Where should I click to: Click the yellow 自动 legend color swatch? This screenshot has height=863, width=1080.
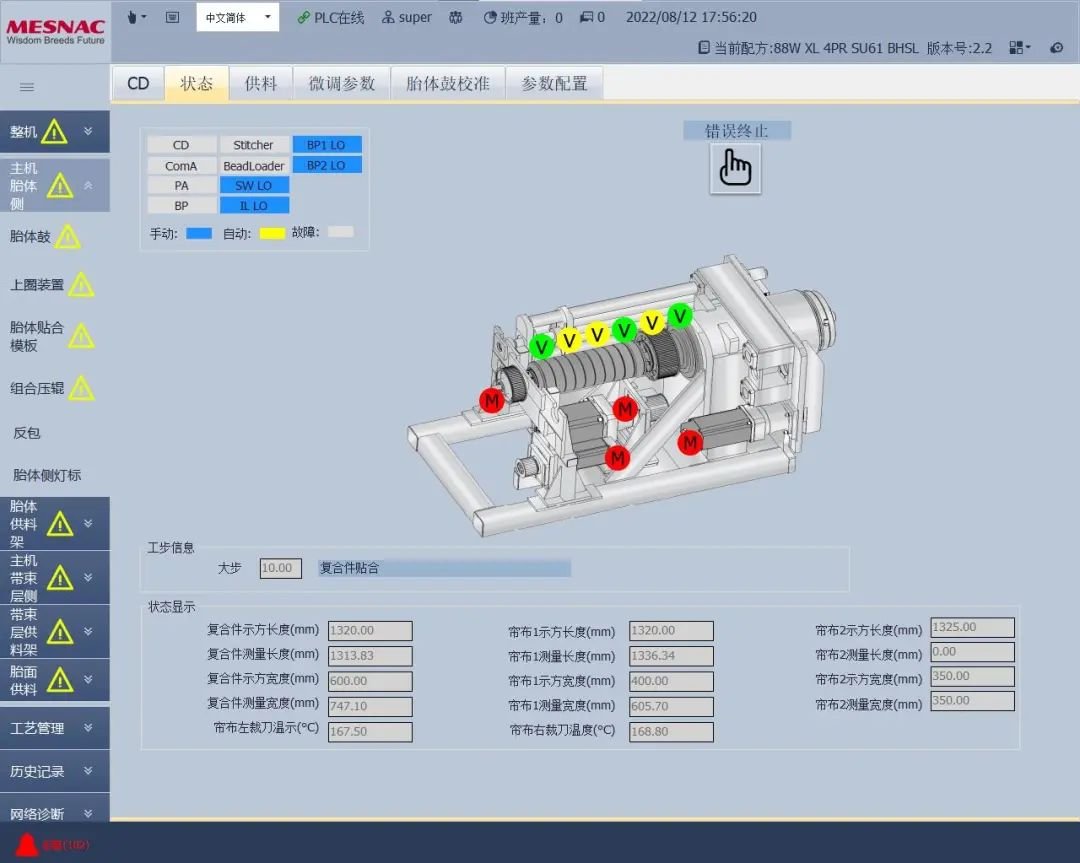click(x=272, y=233)
